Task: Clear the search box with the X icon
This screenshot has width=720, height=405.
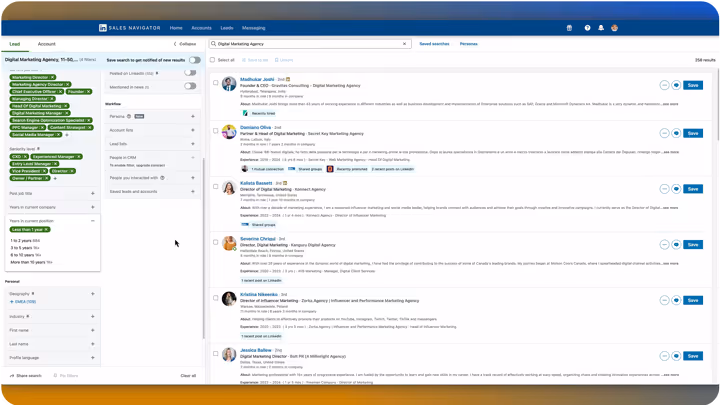Action: point(405,44)
